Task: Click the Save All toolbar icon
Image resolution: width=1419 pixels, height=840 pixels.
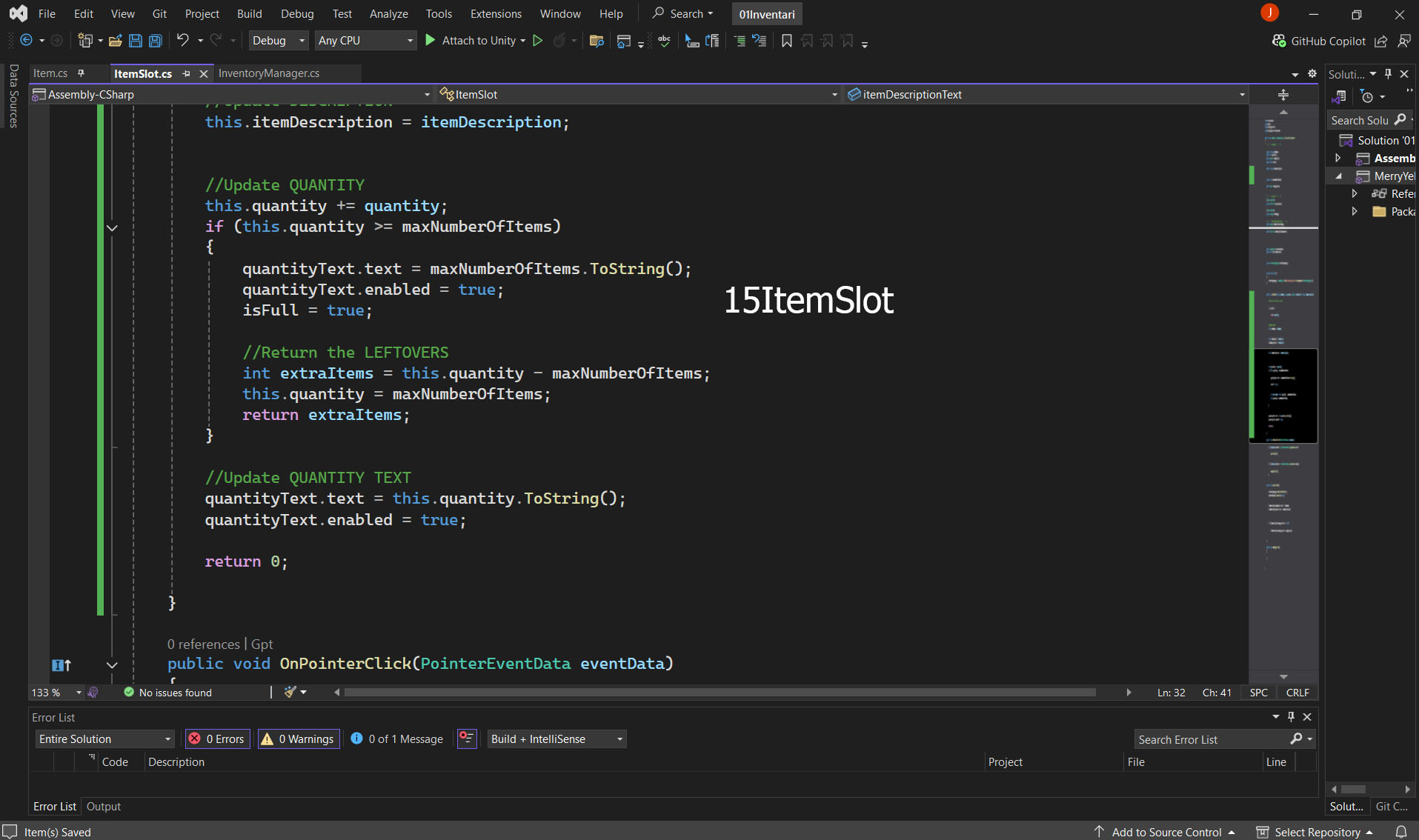Action: click(x=156, y=41)
